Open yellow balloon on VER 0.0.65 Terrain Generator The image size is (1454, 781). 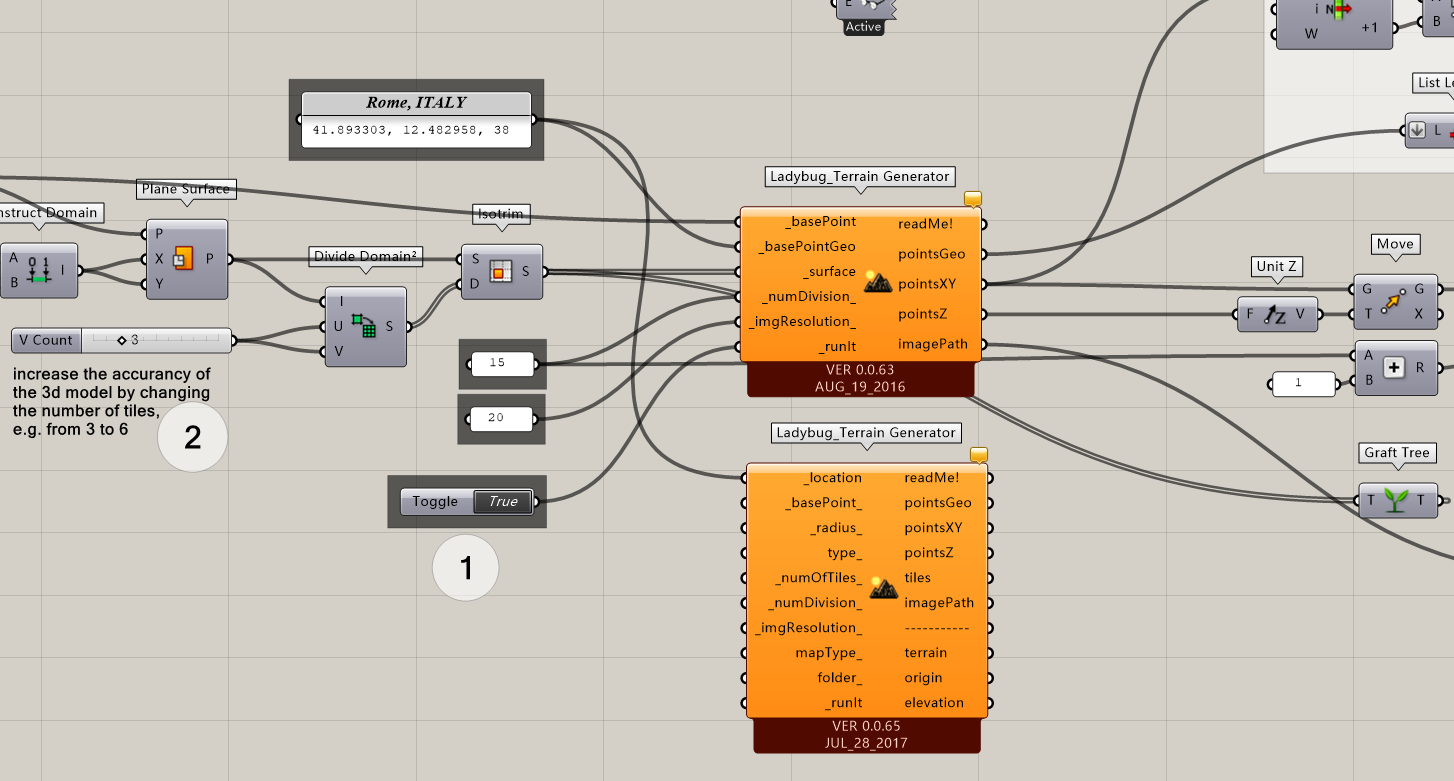tap(979, 455)
